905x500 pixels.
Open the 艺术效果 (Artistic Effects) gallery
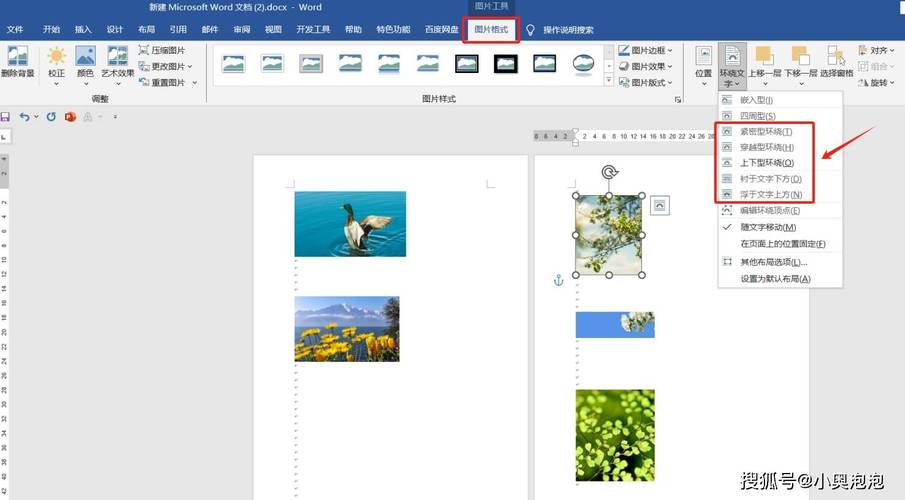tap(118, 64)
